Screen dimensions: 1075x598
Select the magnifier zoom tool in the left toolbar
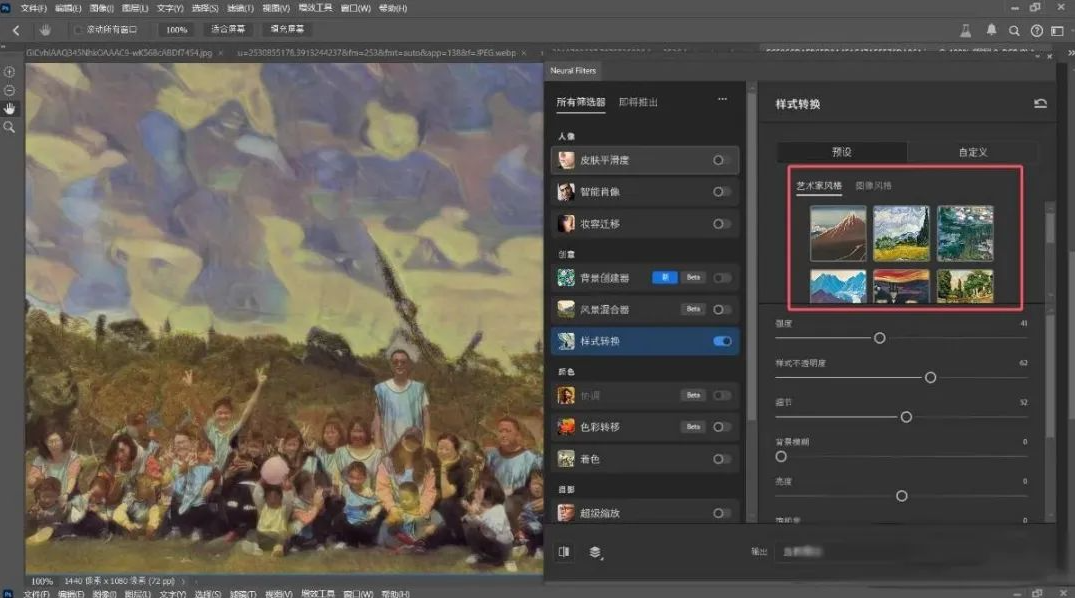[10, 127]
